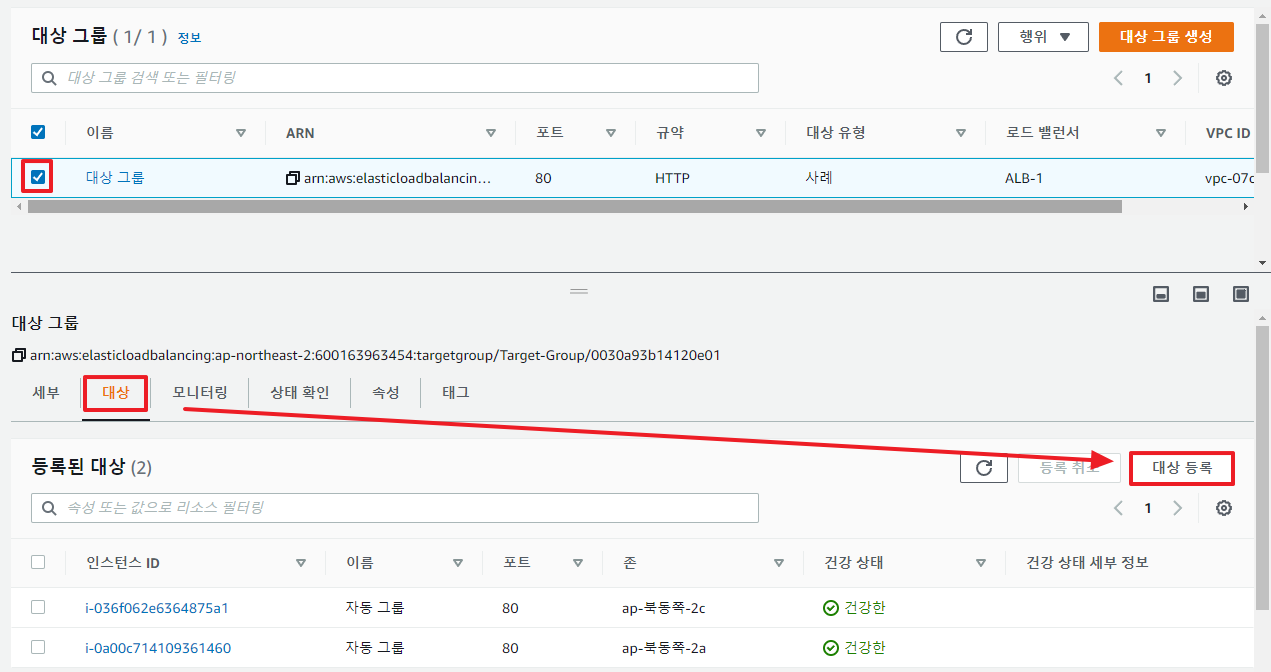Click the 등록 취소 button

tap(1069, 467)
